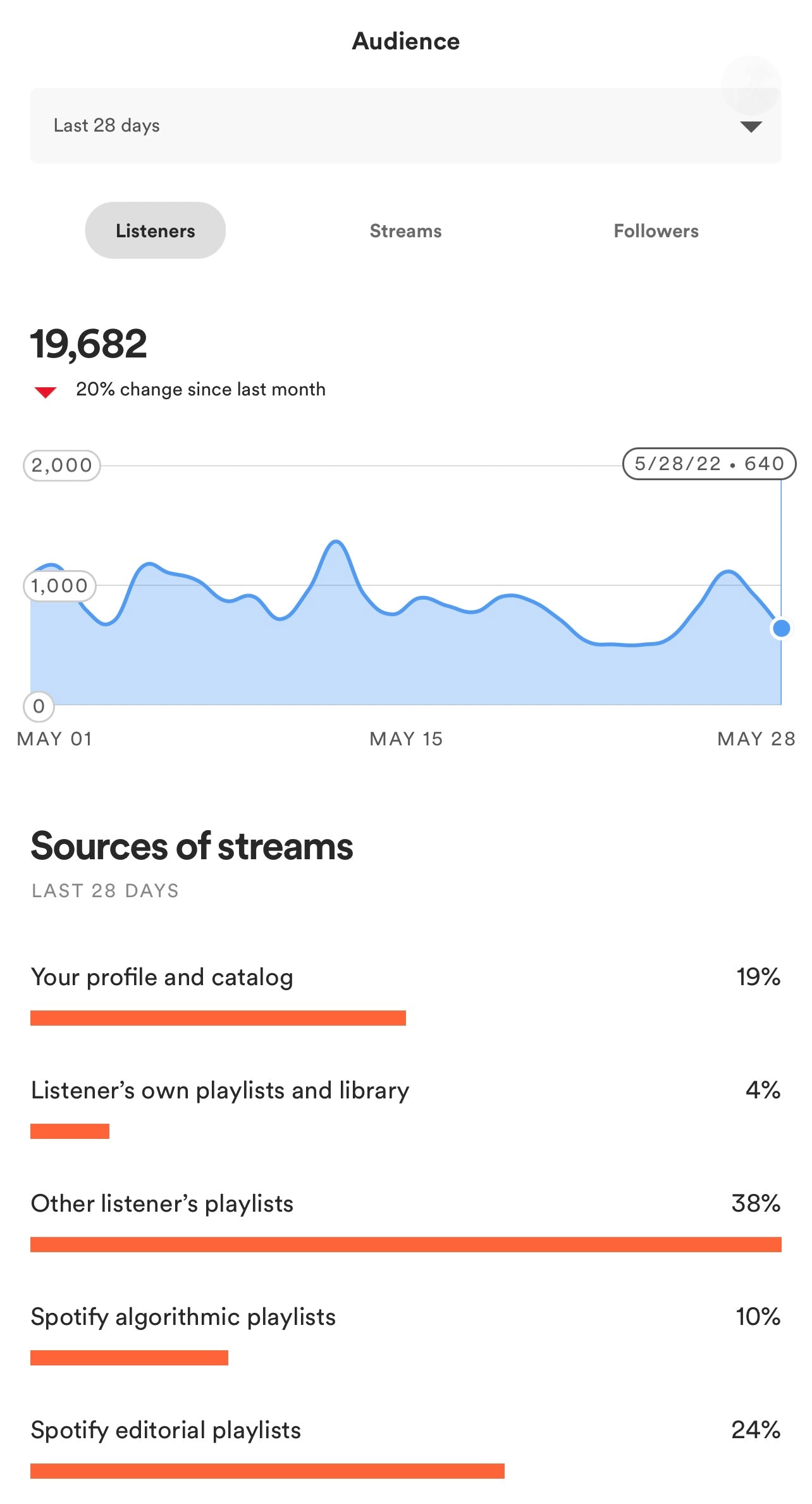812x1504 pixels.
Task: Click the dropdown arrow on the date range selector
Action: coord(751,127)
